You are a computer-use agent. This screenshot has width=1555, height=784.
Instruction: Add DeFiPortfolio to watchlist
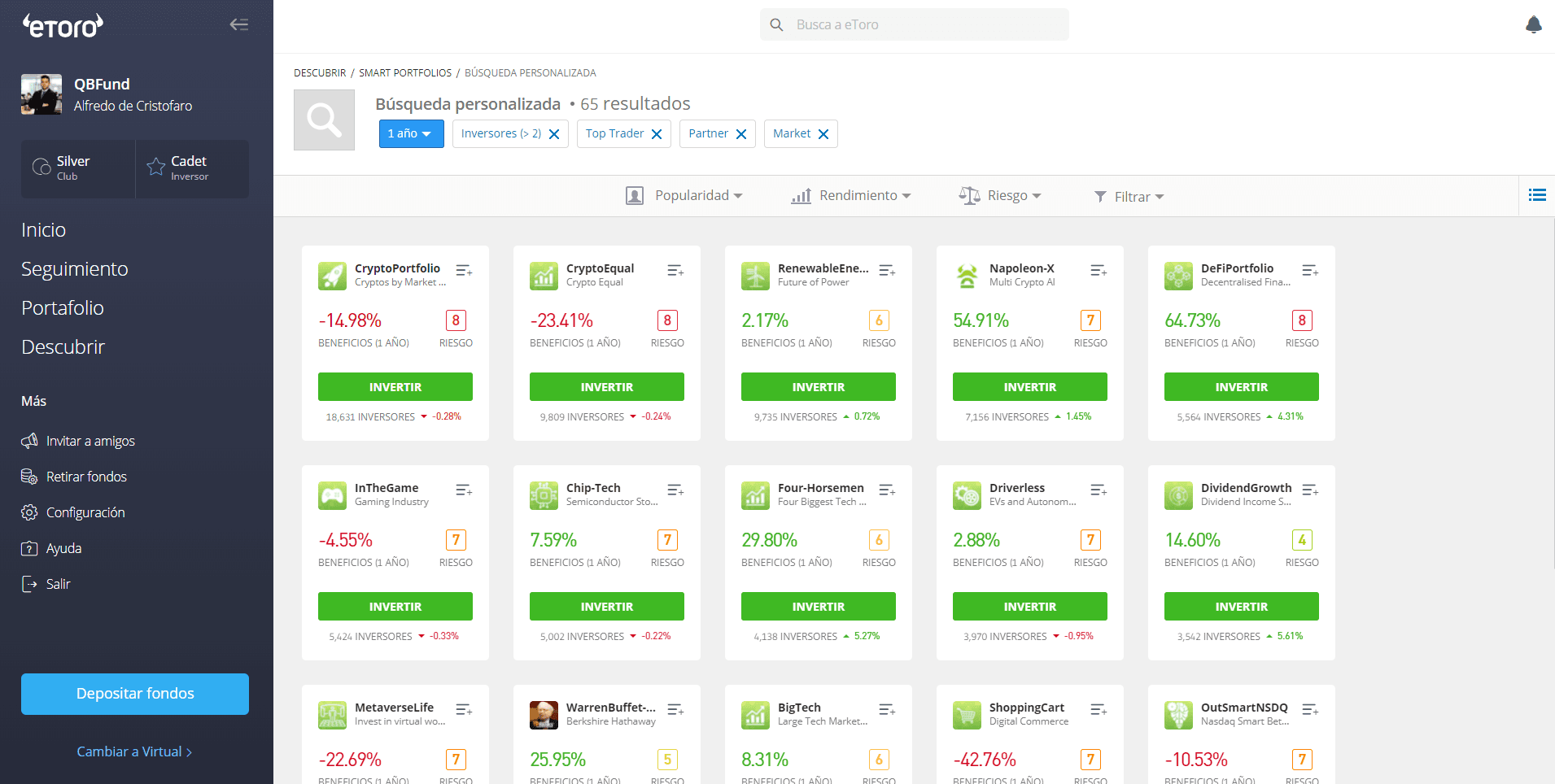click(x=1310, y=270)
